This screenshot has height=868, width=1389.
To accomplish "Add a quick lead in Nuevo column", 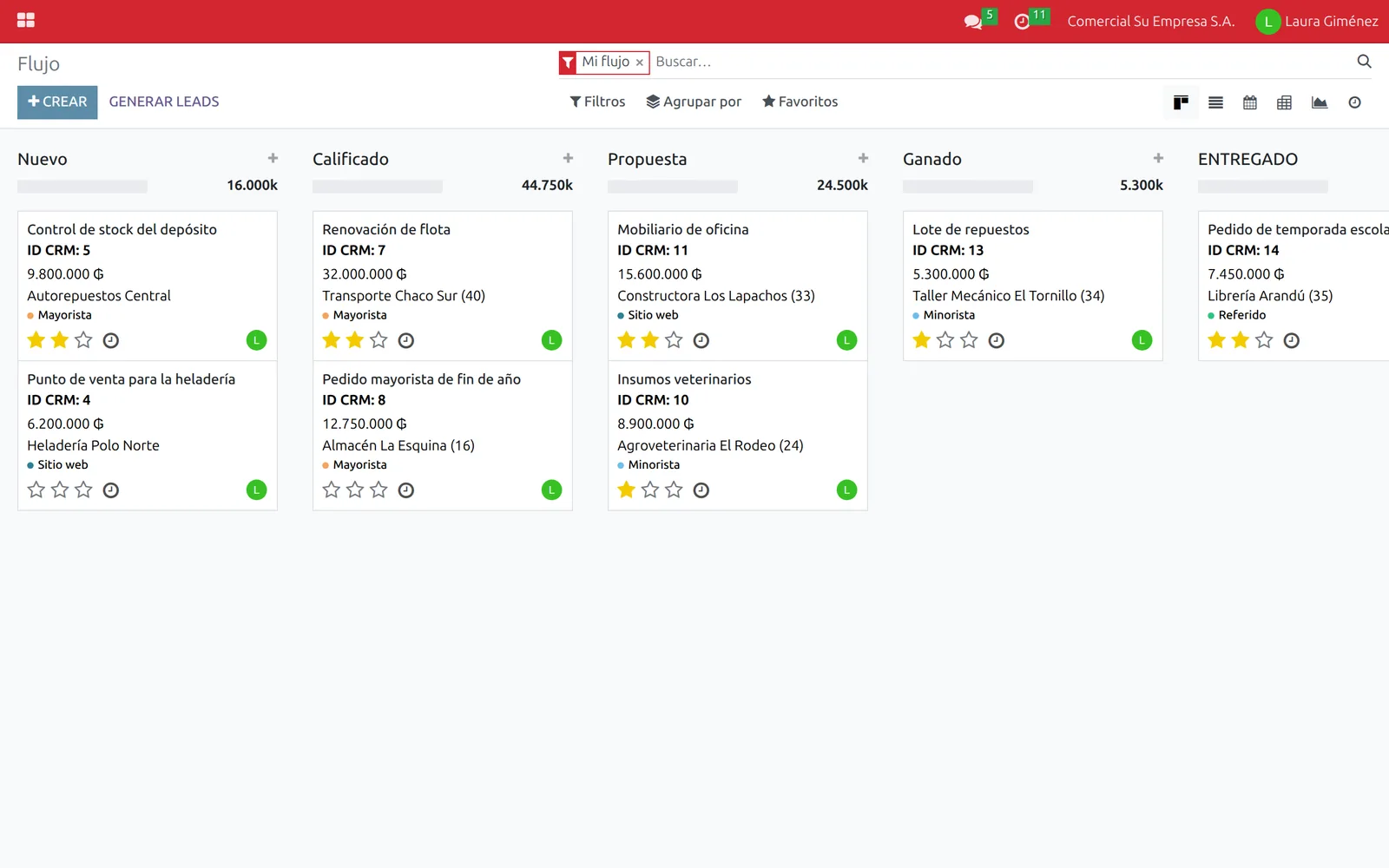I will (273, 158).
